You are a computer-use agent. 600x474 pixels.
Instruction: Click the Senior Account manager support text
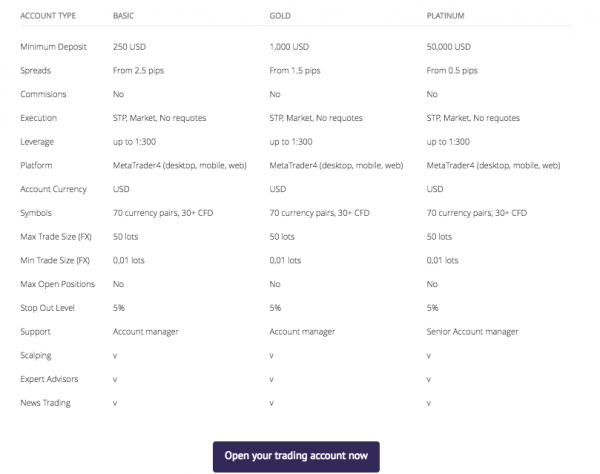click(473, 332)
